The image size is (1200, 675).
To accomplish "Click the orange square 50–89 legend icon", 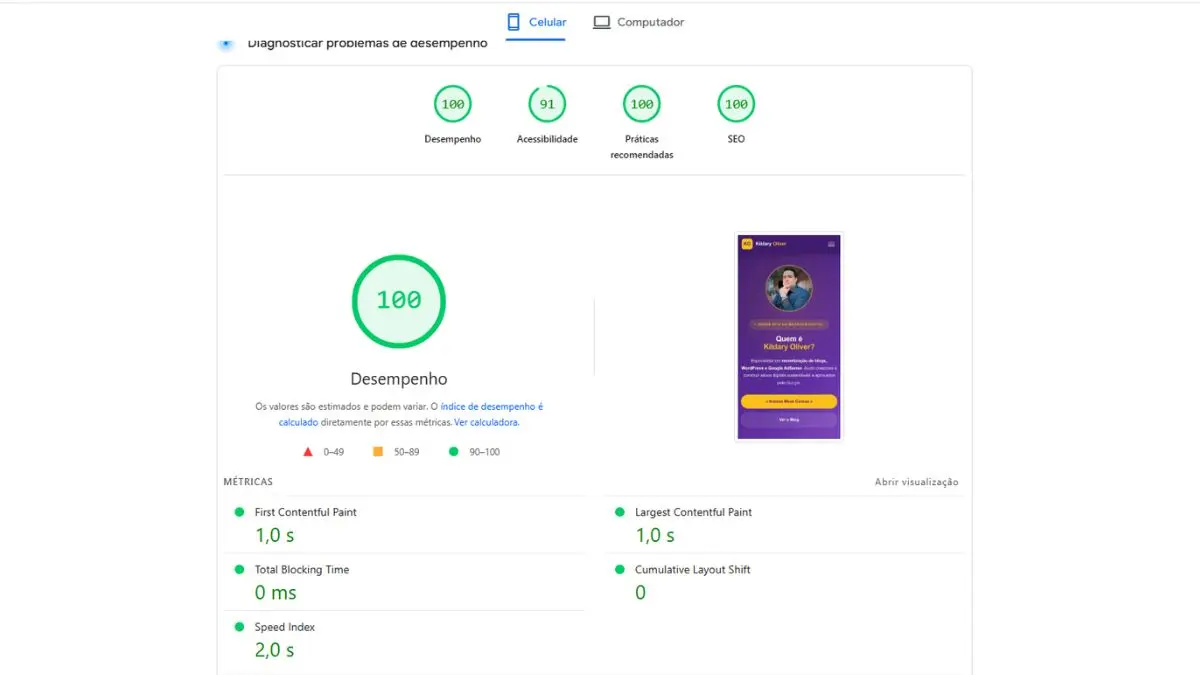I will pyautogui.click(x=378, y=452).
